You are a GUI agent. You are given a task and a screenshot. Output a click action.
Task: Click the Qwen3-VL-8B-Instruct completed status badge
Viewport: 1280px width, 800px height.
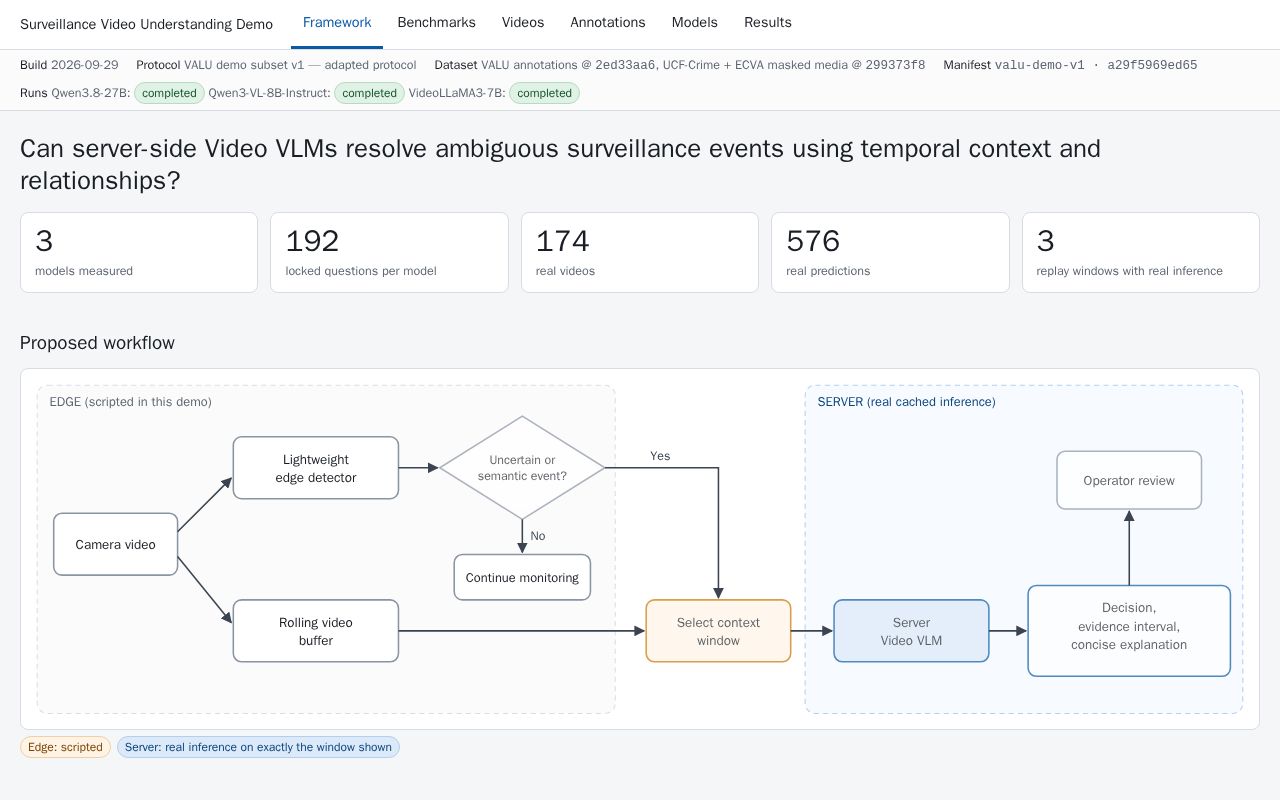(370, 93)
